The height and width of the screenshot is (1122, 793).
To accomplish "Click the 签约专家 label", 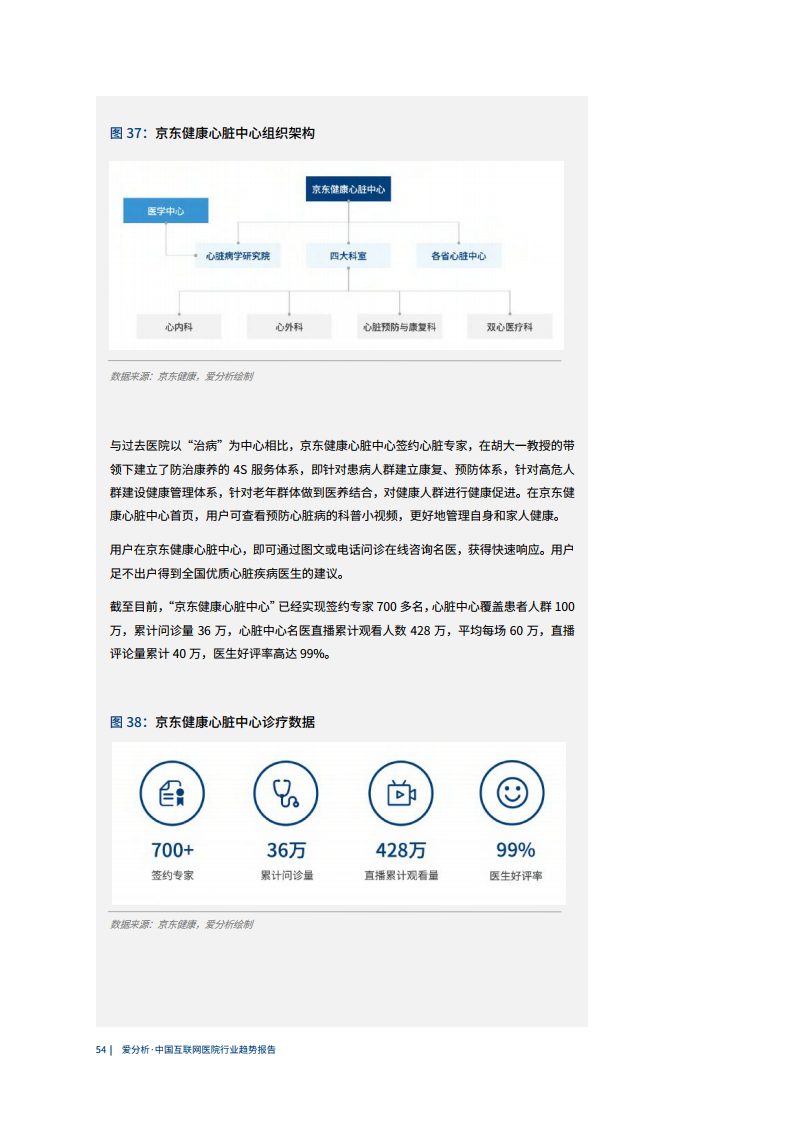I will click(x=172, y=875).
